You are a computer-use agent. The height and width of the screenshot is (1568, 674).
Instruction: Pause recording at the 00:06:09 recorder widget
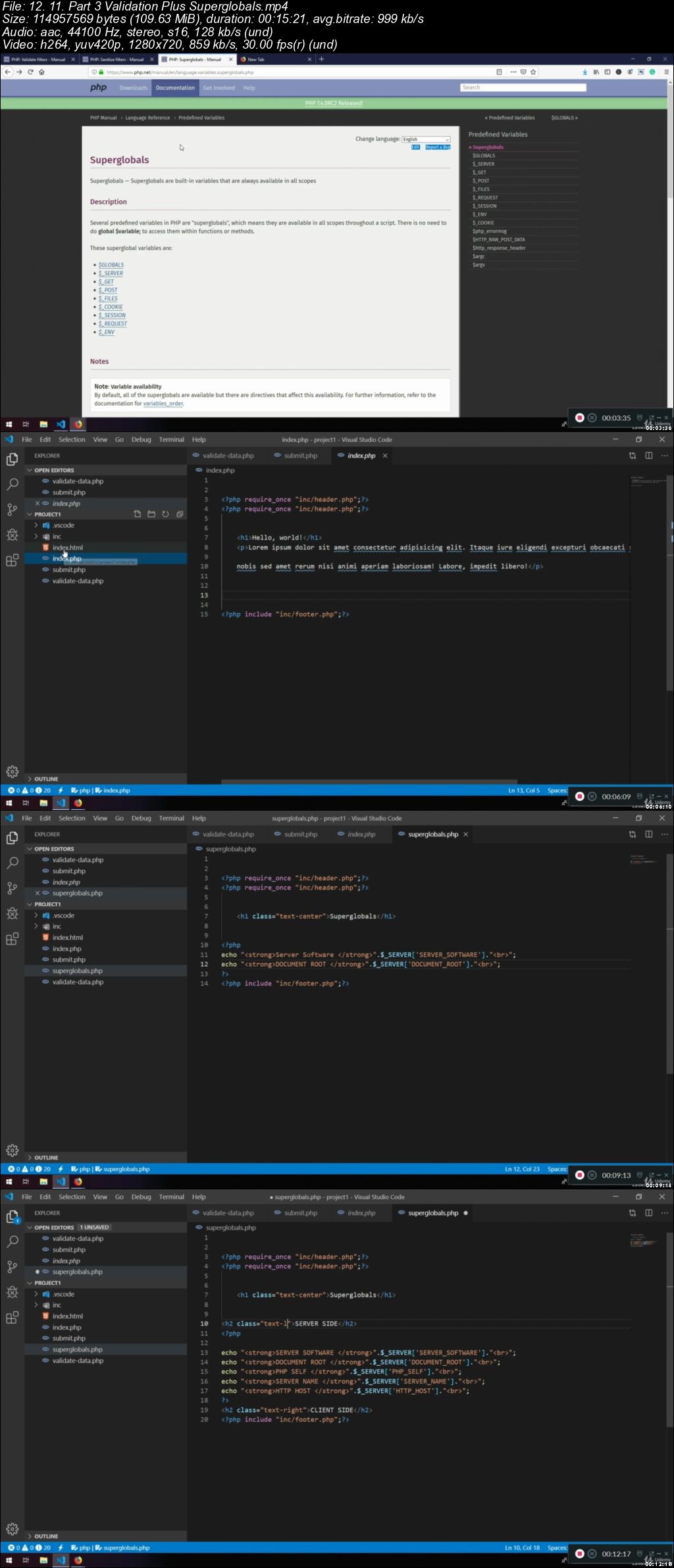pos(592,796)
